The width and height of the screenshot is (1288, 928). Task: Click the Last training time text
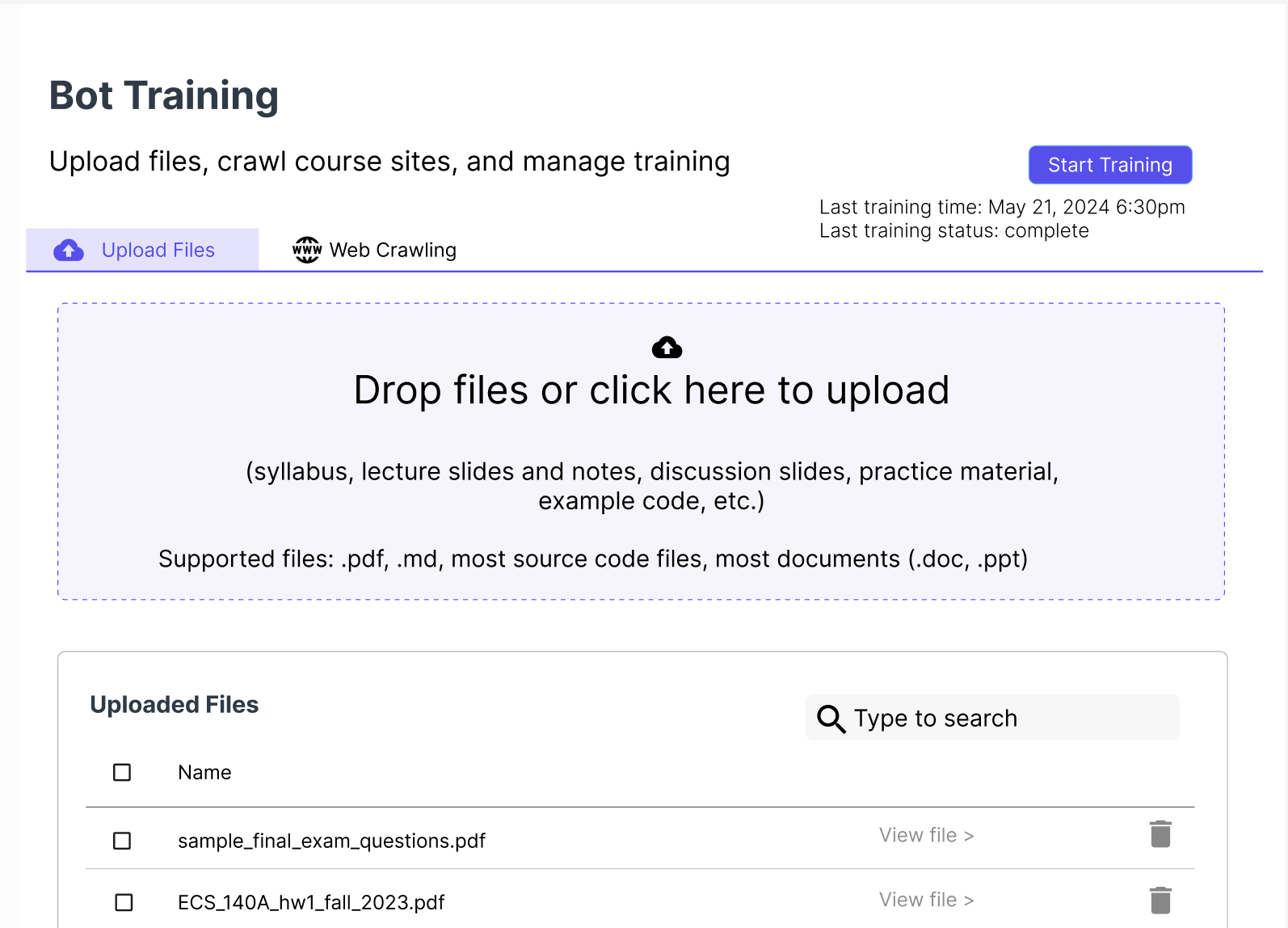1002,207
